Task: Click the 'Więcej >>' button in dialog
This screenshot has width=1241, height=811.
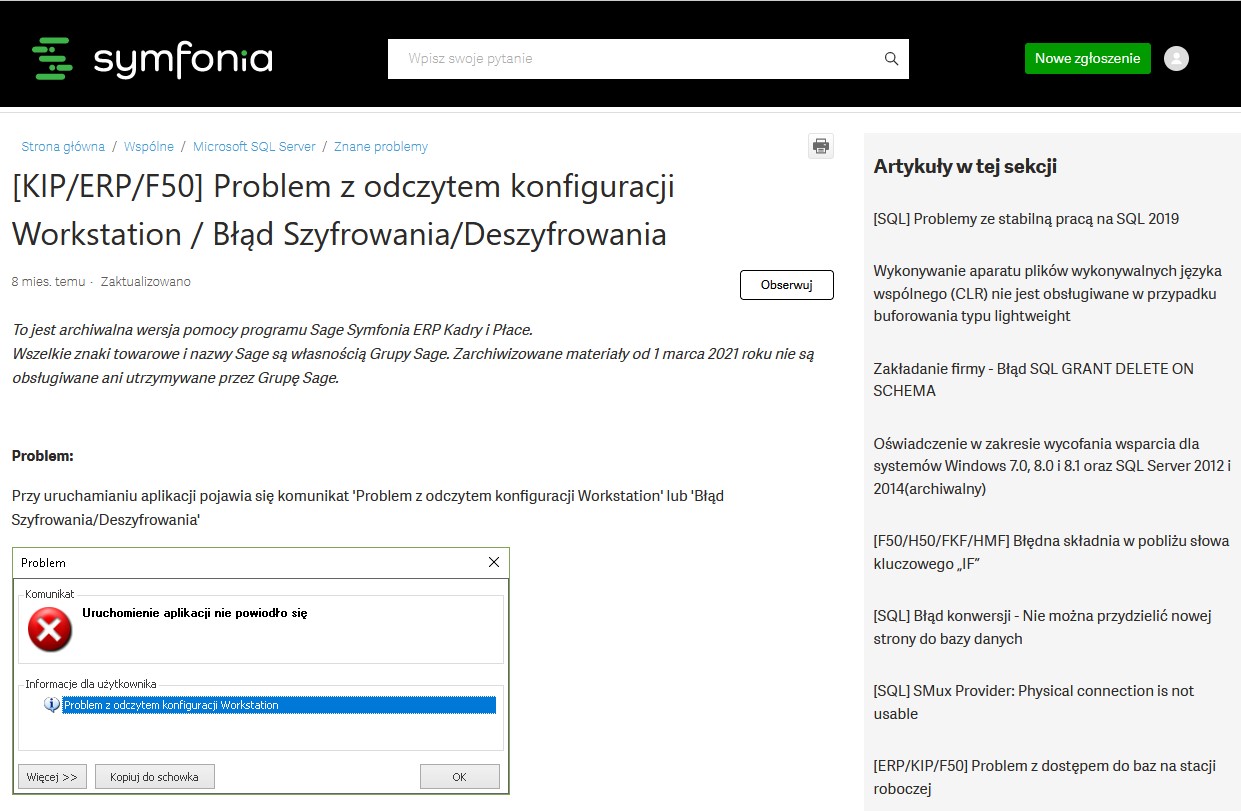Action: pyautogui.click(x=53, y=777)
